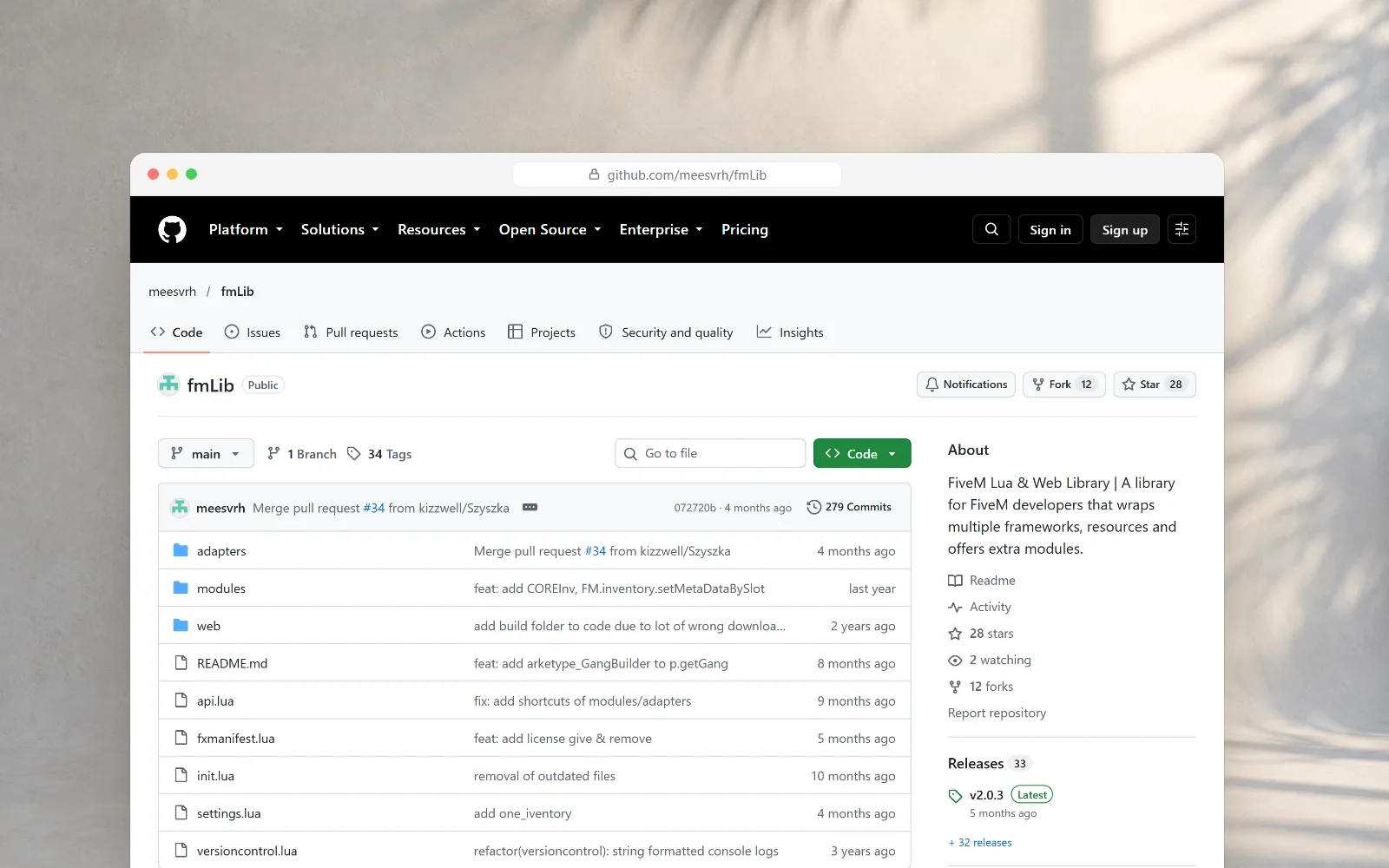This screenshot has width=1389, height=868.
Task: Switch to the Pull requests tab
Action: click(351, 332)
